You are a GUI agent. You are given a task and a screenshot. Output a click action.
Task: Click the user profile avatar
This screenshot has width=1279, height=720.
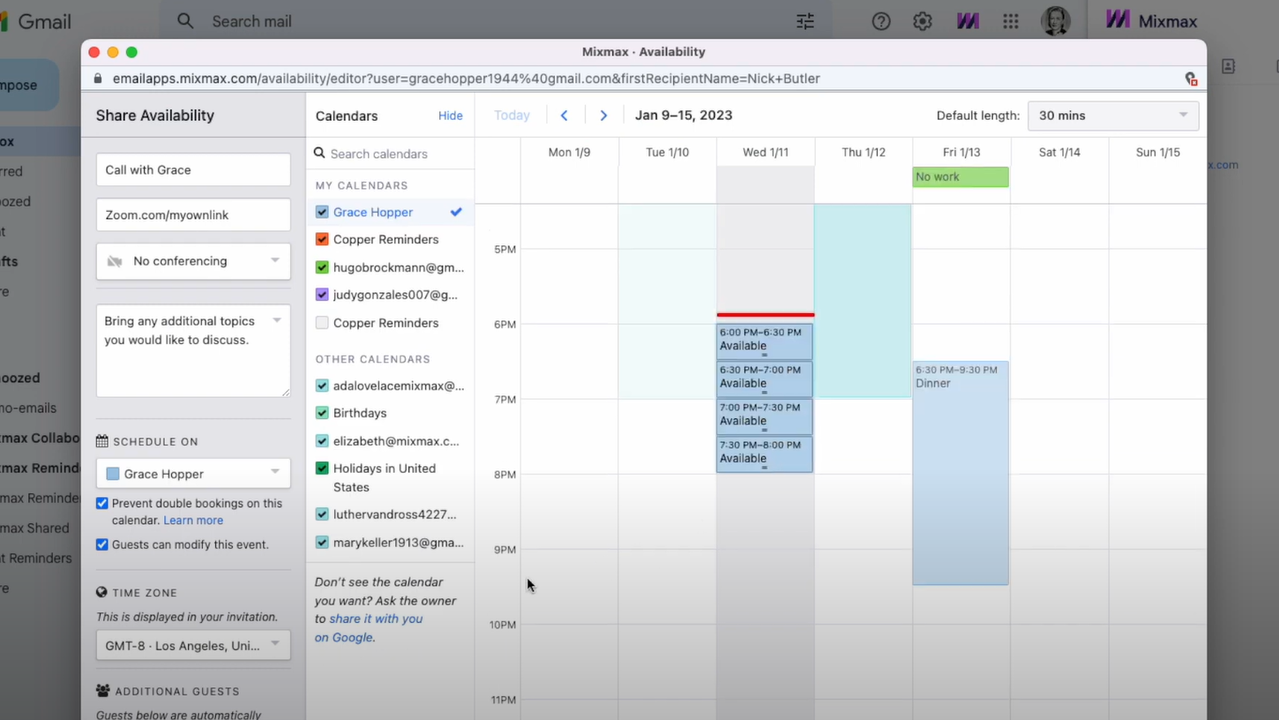pyautogui.click(x=1055, y=21)
